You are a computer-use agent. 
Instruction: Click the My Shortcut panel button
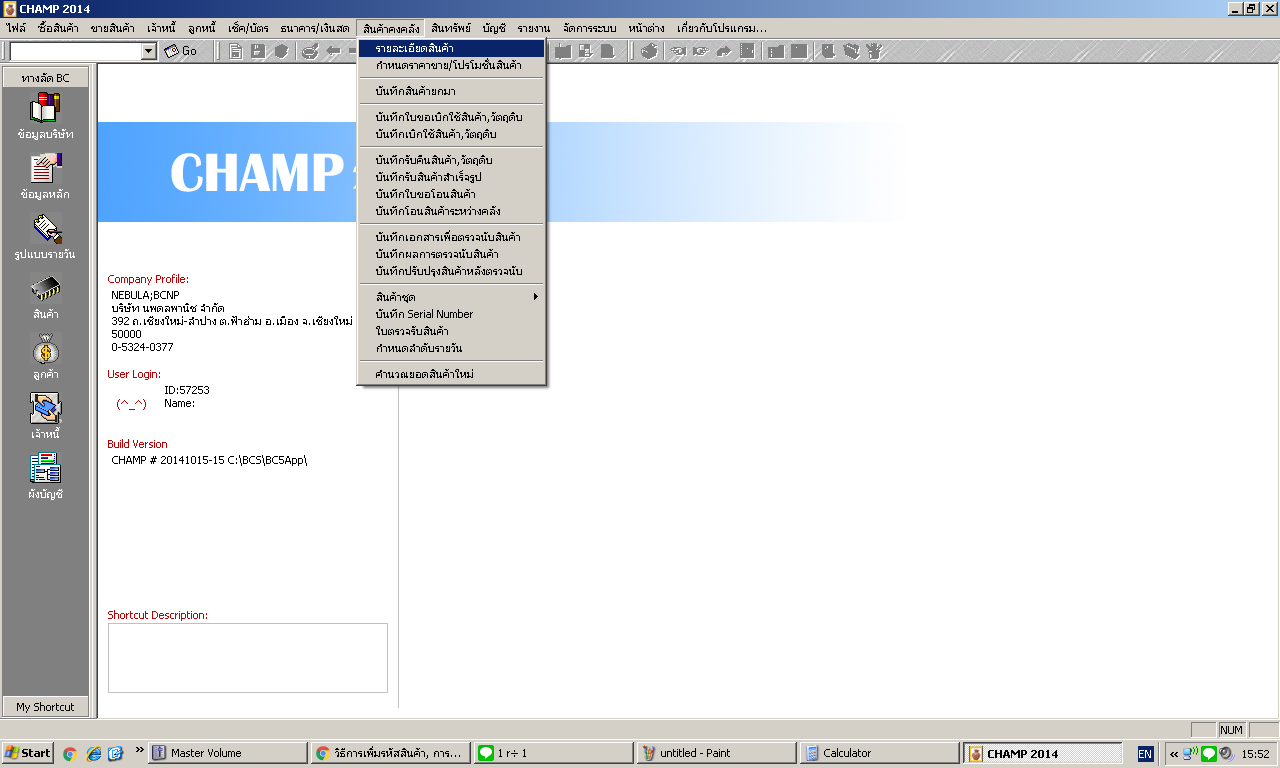tap(45, 707)
